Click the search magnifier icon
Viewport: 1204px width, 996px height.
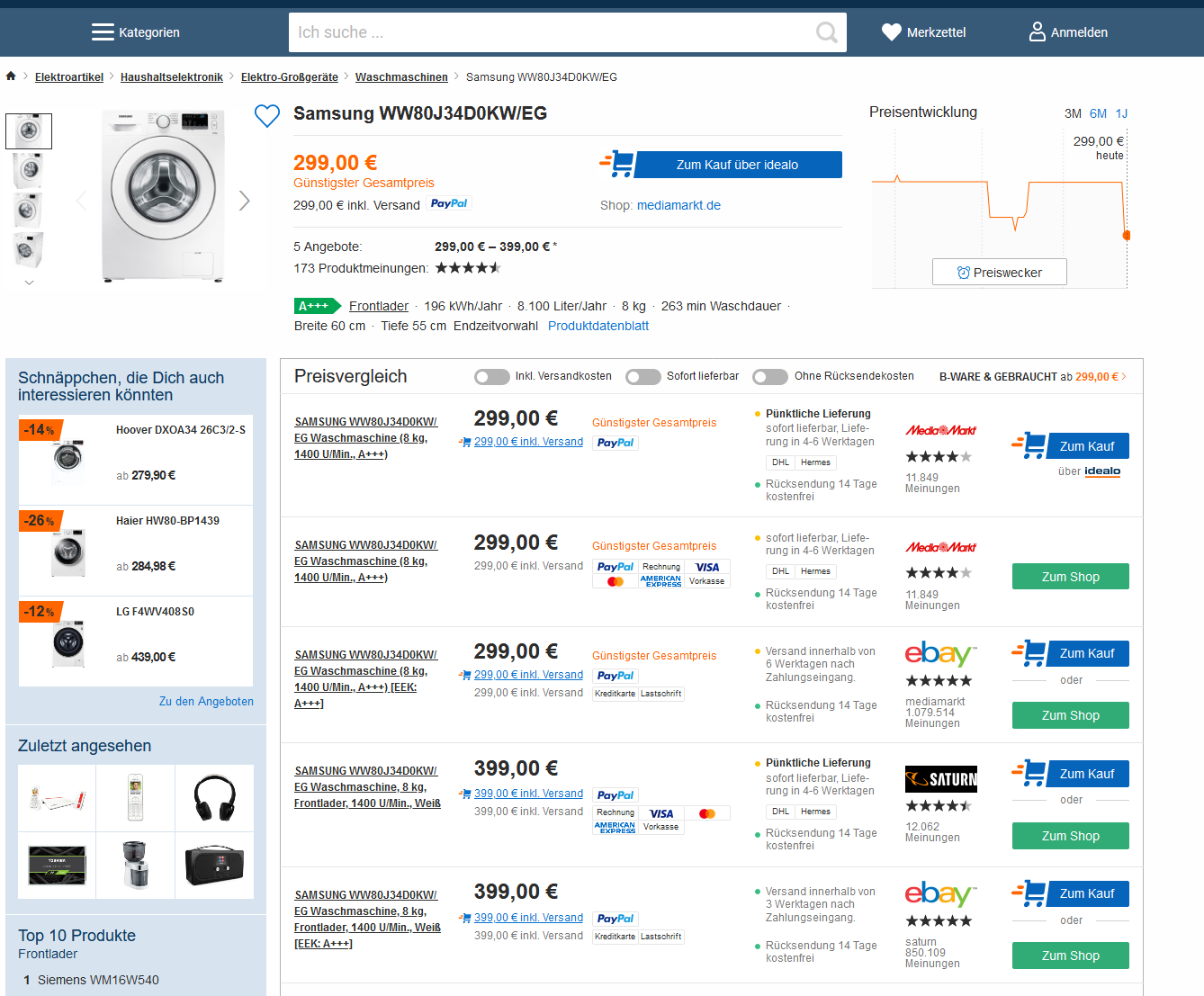826,32
